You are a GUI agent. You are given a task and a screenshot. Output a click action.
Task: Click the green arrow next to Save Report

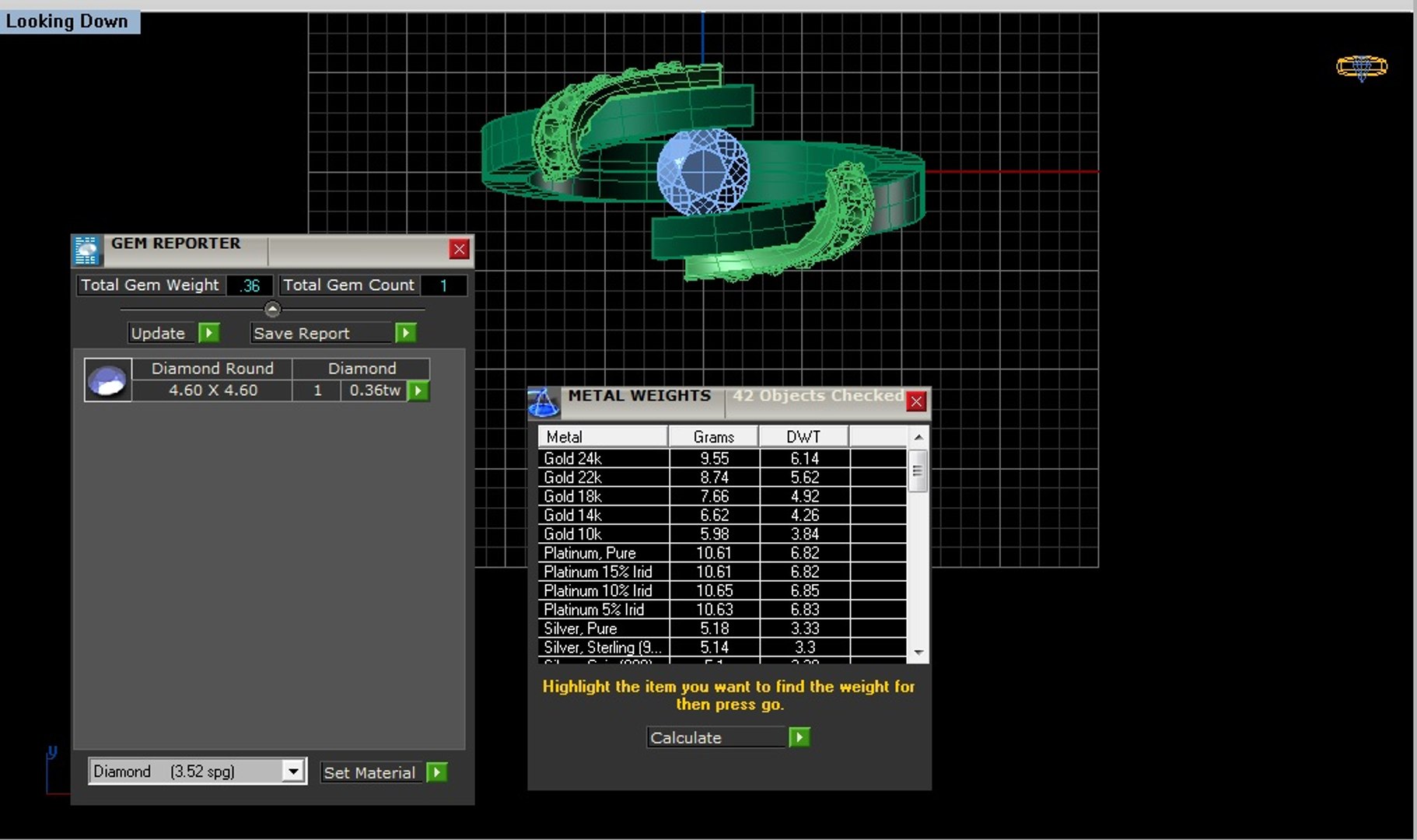point(405,333)
